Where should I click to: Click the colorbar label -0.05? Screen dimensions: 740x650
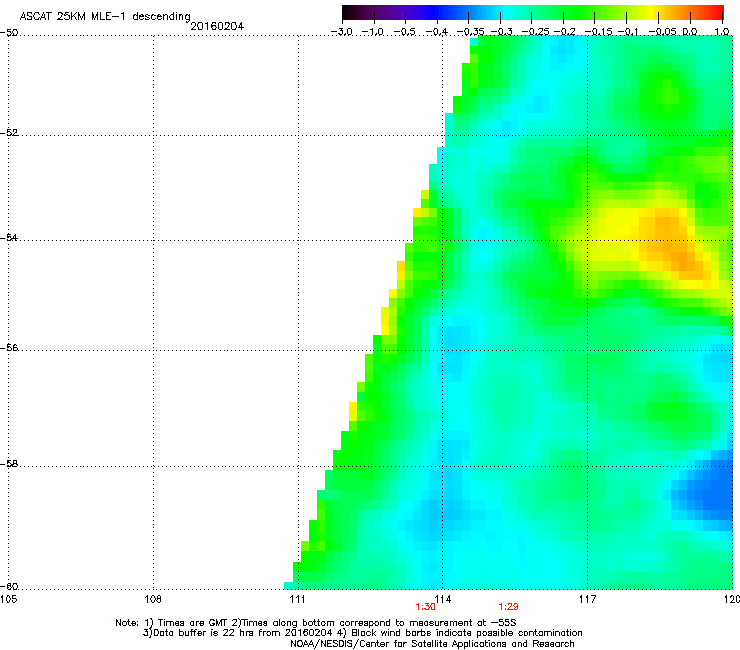[662, 32]
